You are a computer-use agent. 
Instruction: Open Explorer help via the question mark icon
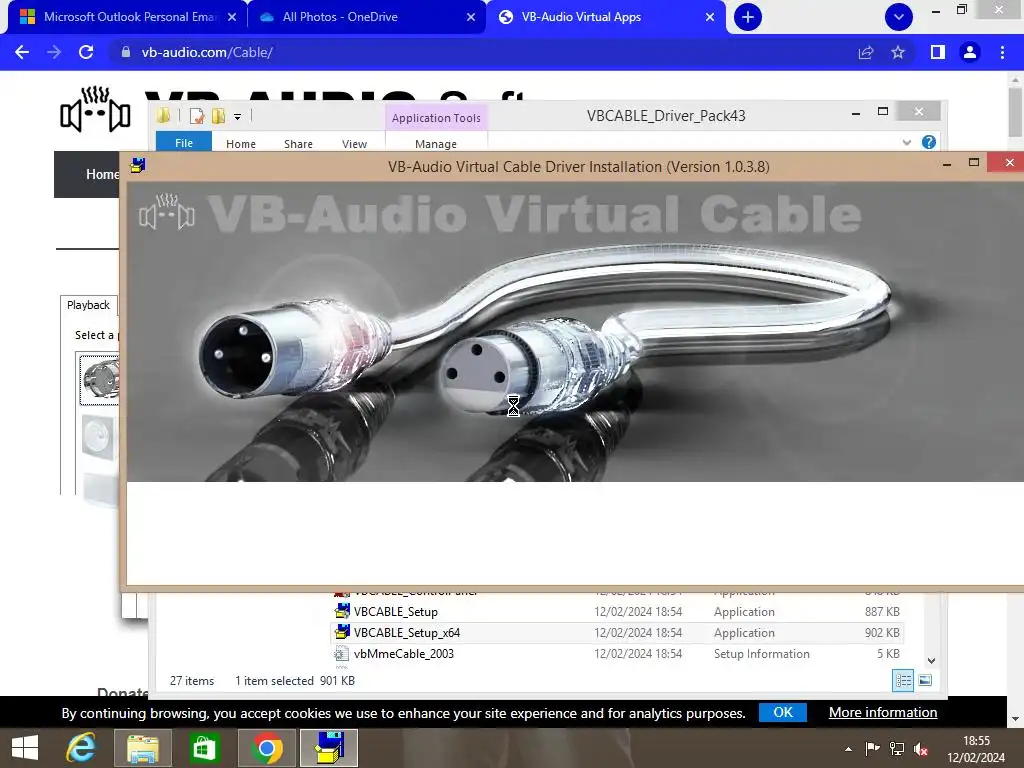pyautogui.click(x=929, y=142)
